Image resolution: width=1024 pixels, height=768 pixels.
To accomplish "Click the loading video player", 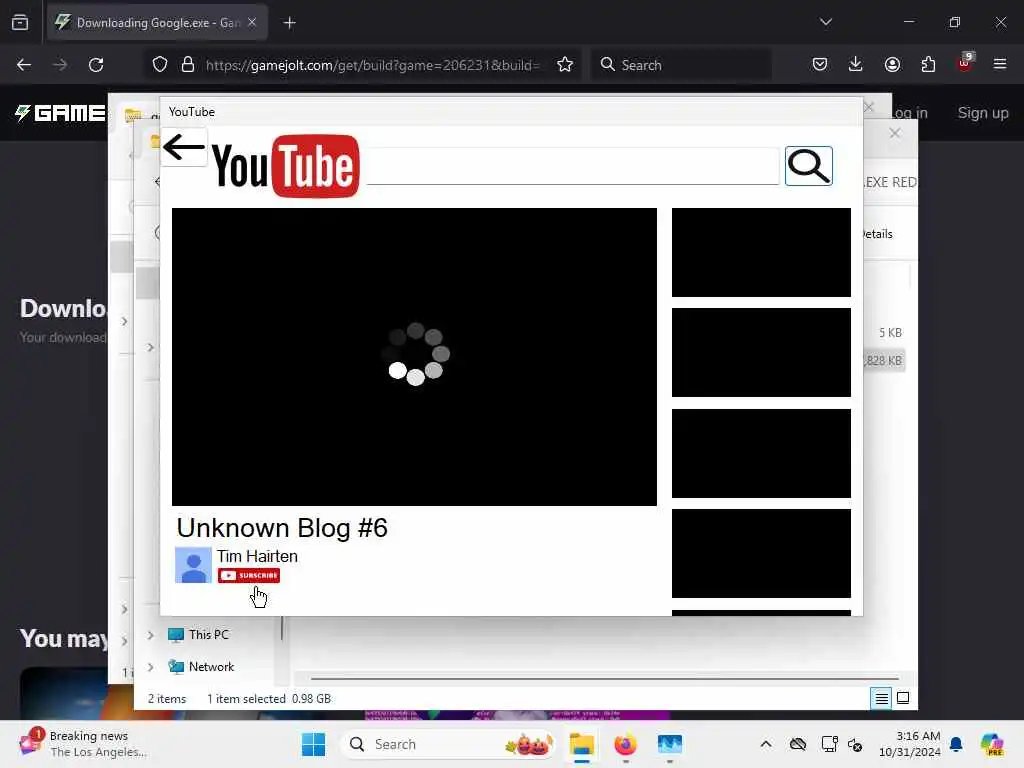I will 414,357.
